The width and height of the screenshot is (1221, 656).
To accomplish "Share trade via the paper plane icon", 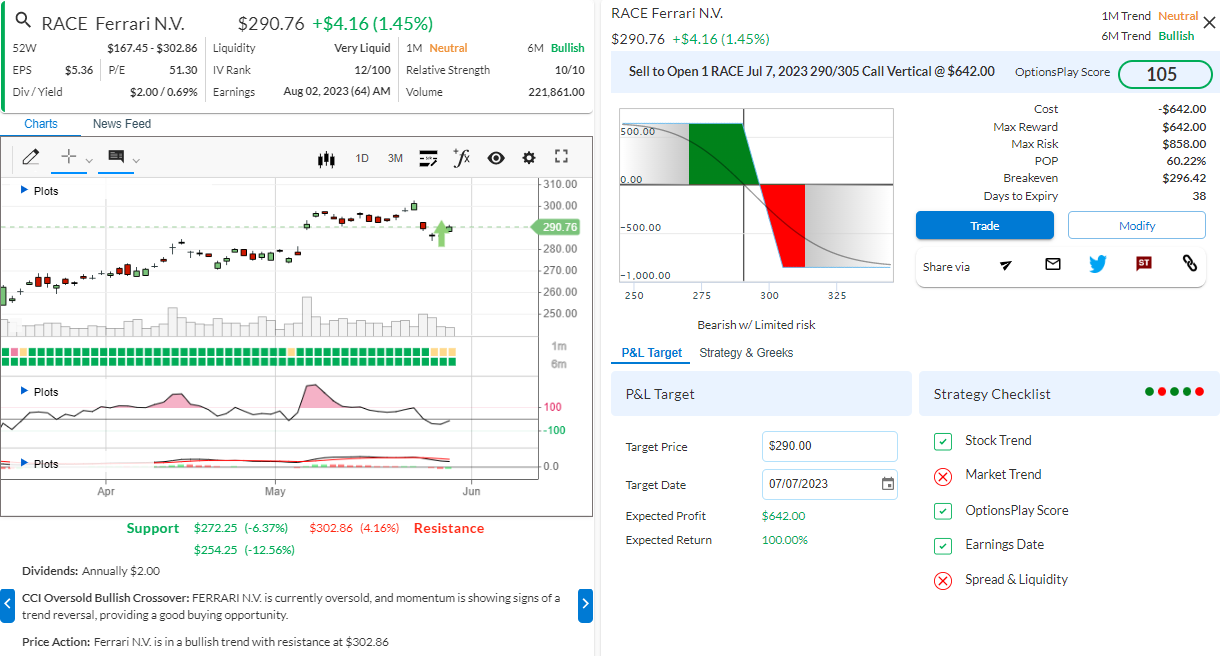I will click(x=1006, y=265).
